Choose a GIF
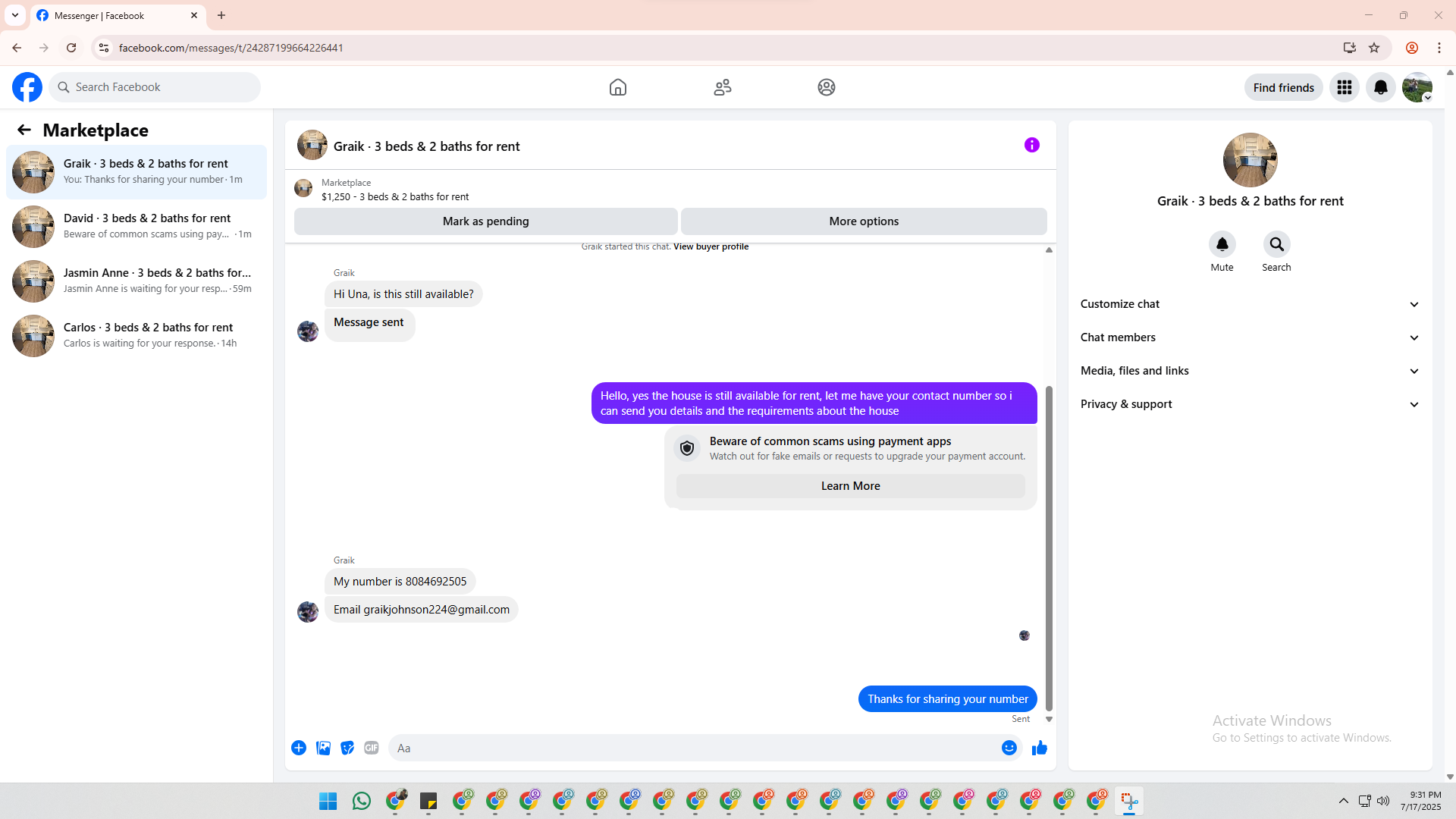 point(372,748)
